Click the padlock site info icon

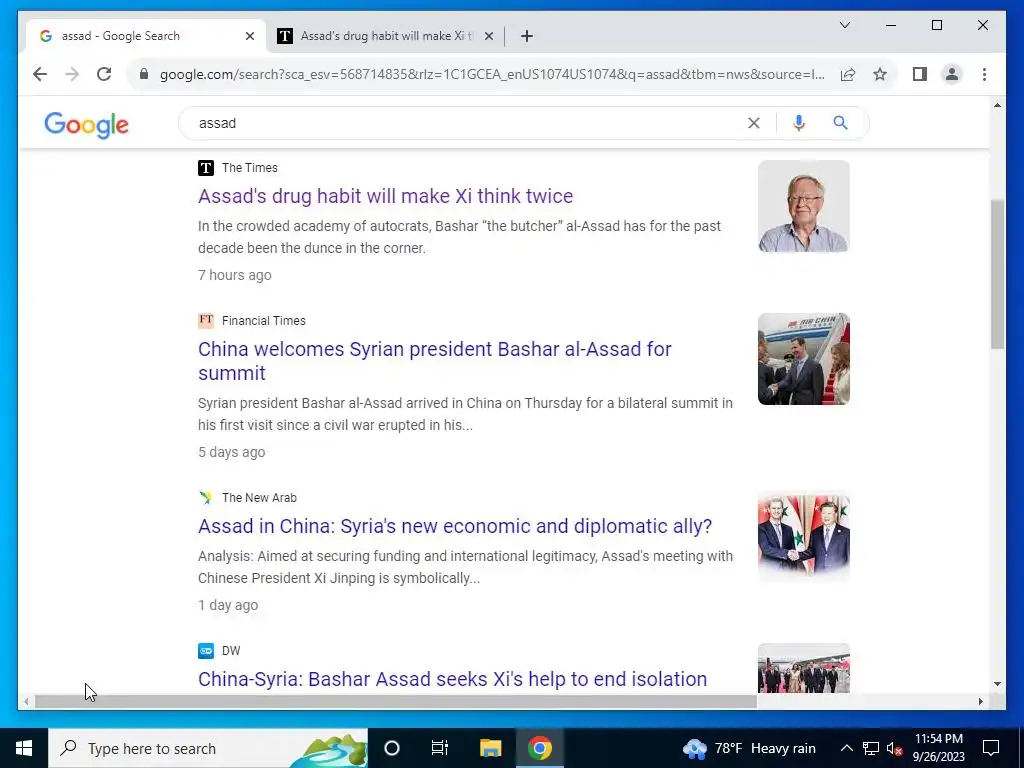click(144, 74)
